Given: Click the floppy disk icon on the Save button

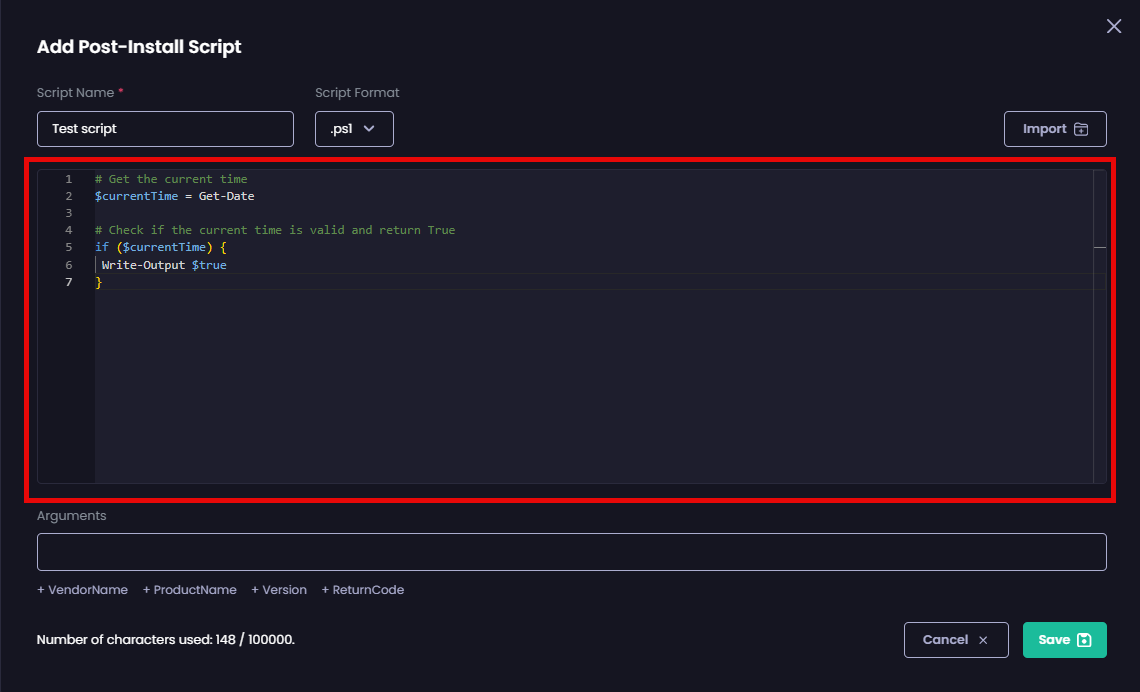Looking at the screenshot, I should pos(1082,639).
